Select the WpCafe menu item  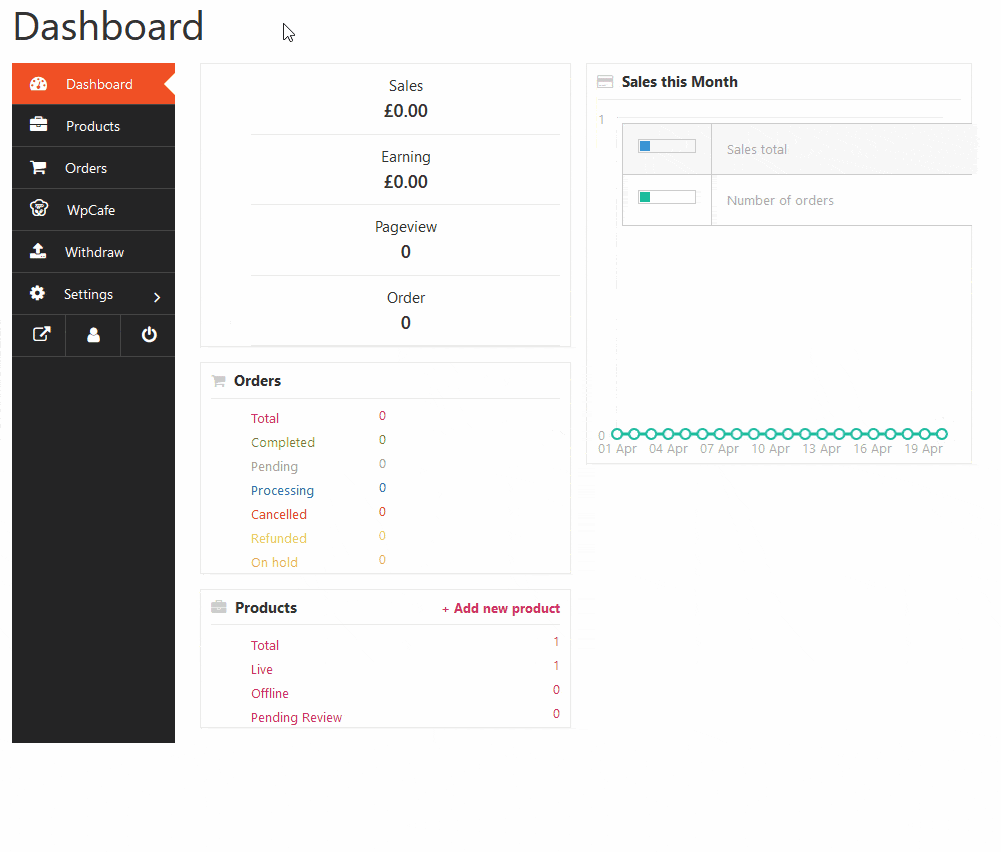[x=93, y=210]
